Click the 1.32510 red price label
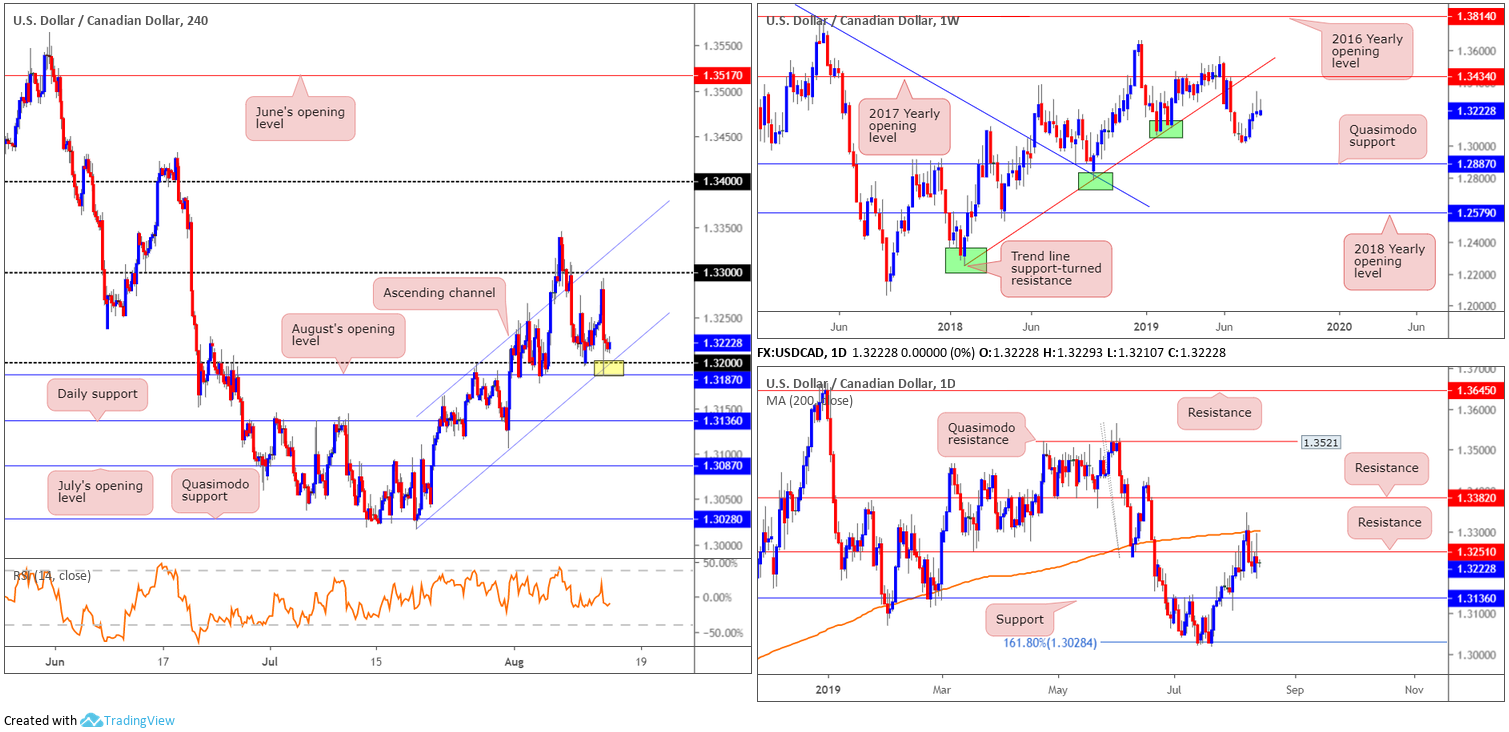This screenshot has width=1509, height=732. [1478, 551]
